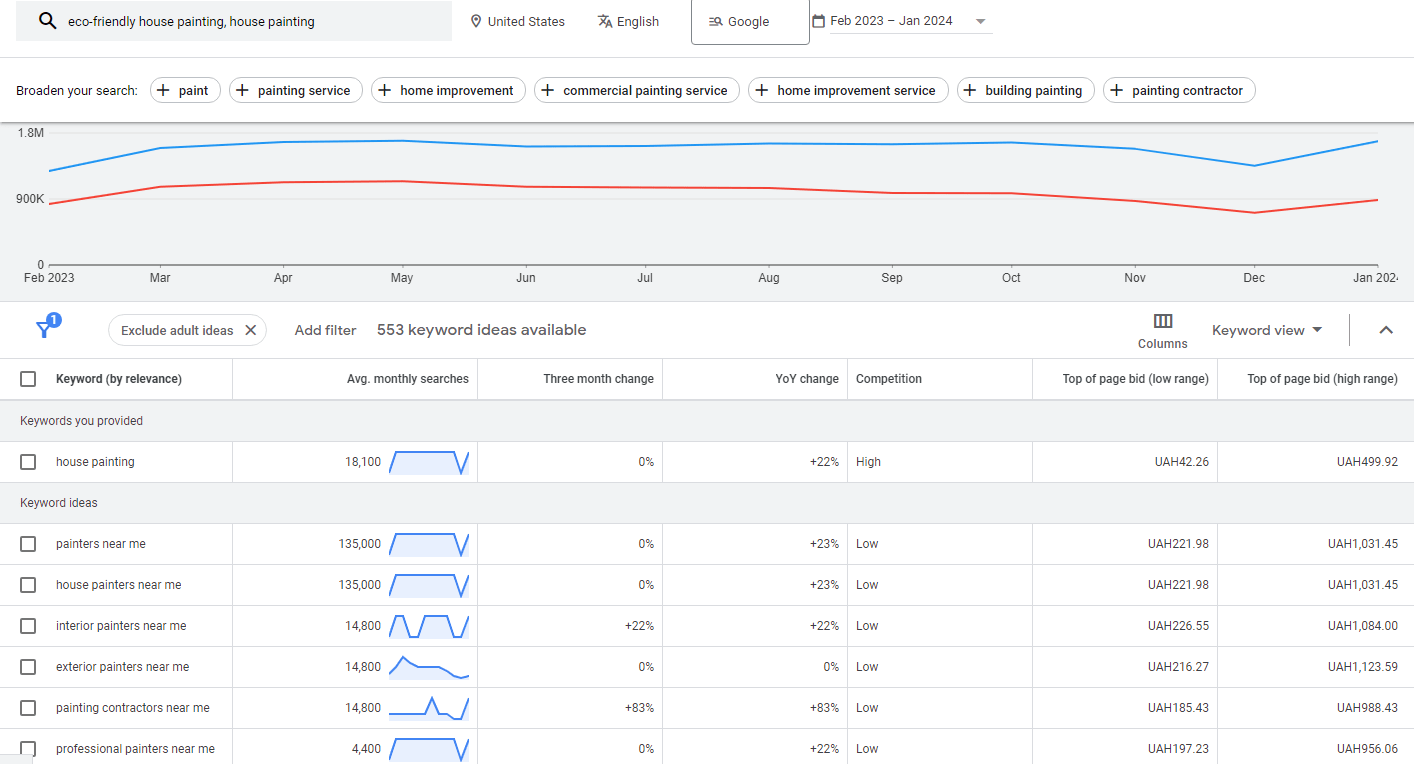
Task: Add the building painting chip
Action: point(1026,90)
